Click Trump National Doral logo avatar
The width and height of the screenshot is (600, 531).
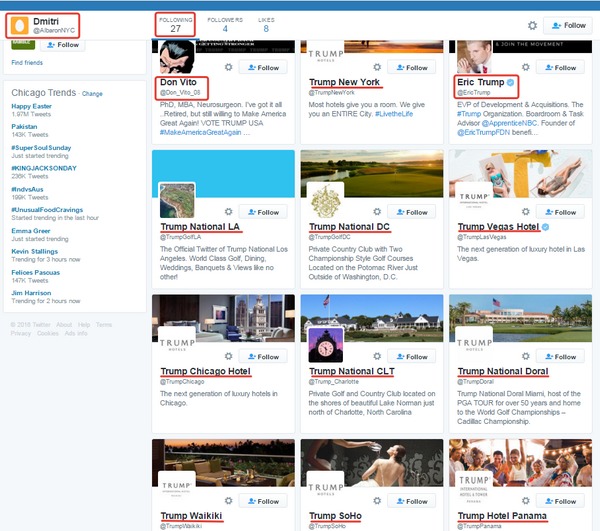point(474,345)
